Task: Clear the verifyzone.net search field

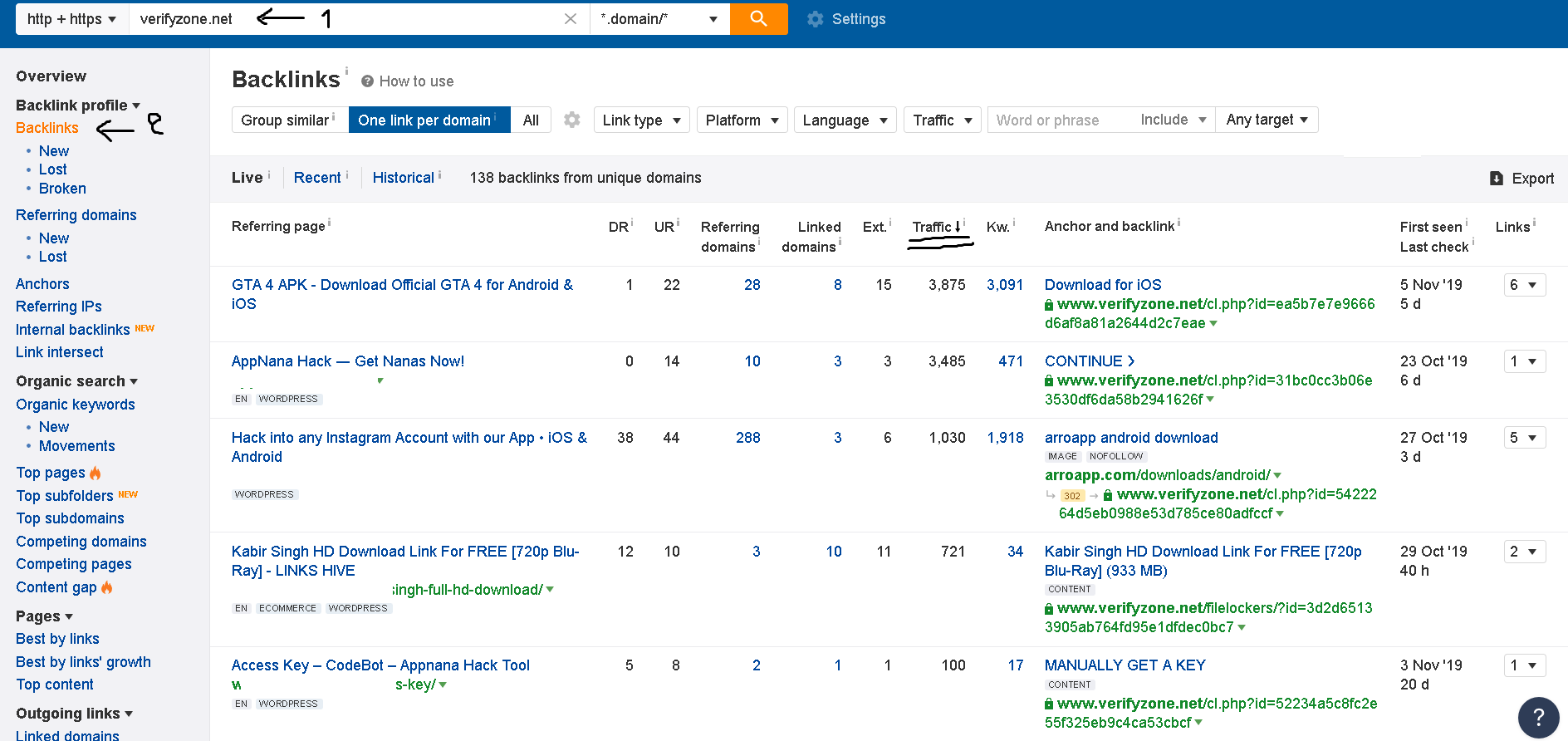Action: (570, 19)
